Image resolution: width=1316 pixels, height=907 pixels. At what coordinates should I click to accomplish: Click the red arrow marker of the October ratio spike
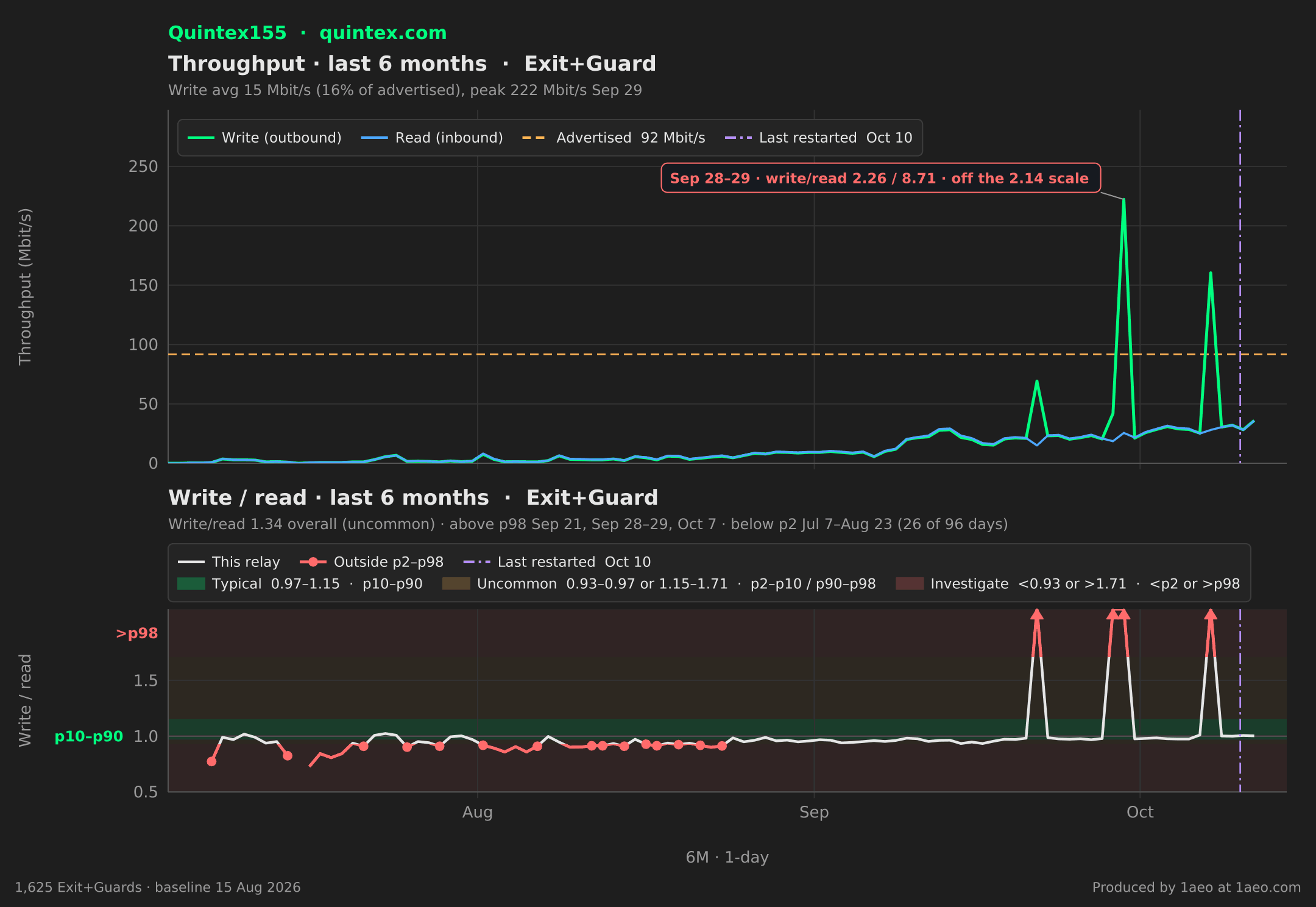(x=1211, y=614)
